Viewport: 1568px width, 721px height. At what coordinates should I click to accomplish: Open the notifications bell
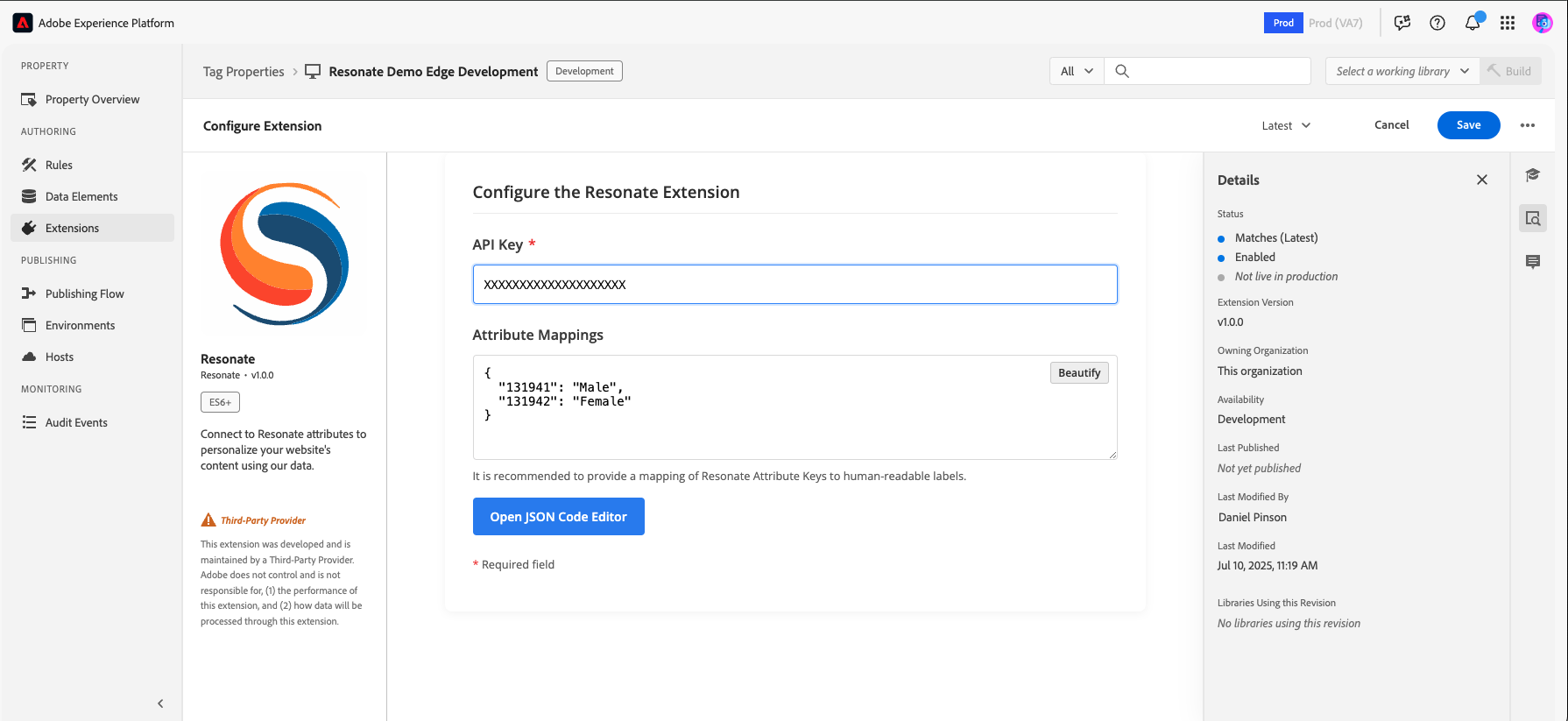1473,23
